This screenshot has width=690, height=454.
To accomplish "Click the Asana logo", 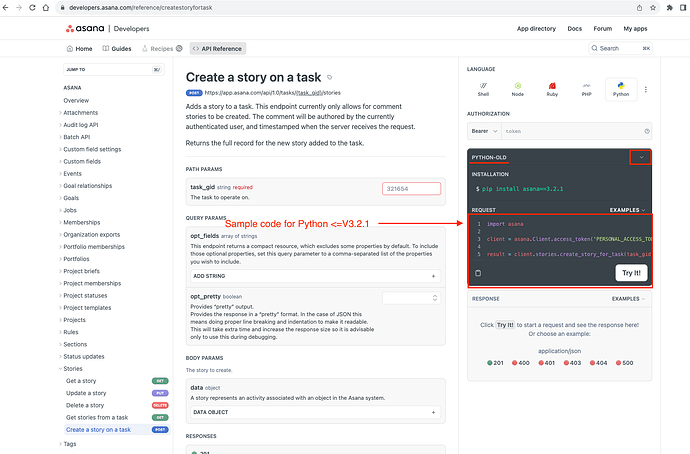I will [85, 29].
